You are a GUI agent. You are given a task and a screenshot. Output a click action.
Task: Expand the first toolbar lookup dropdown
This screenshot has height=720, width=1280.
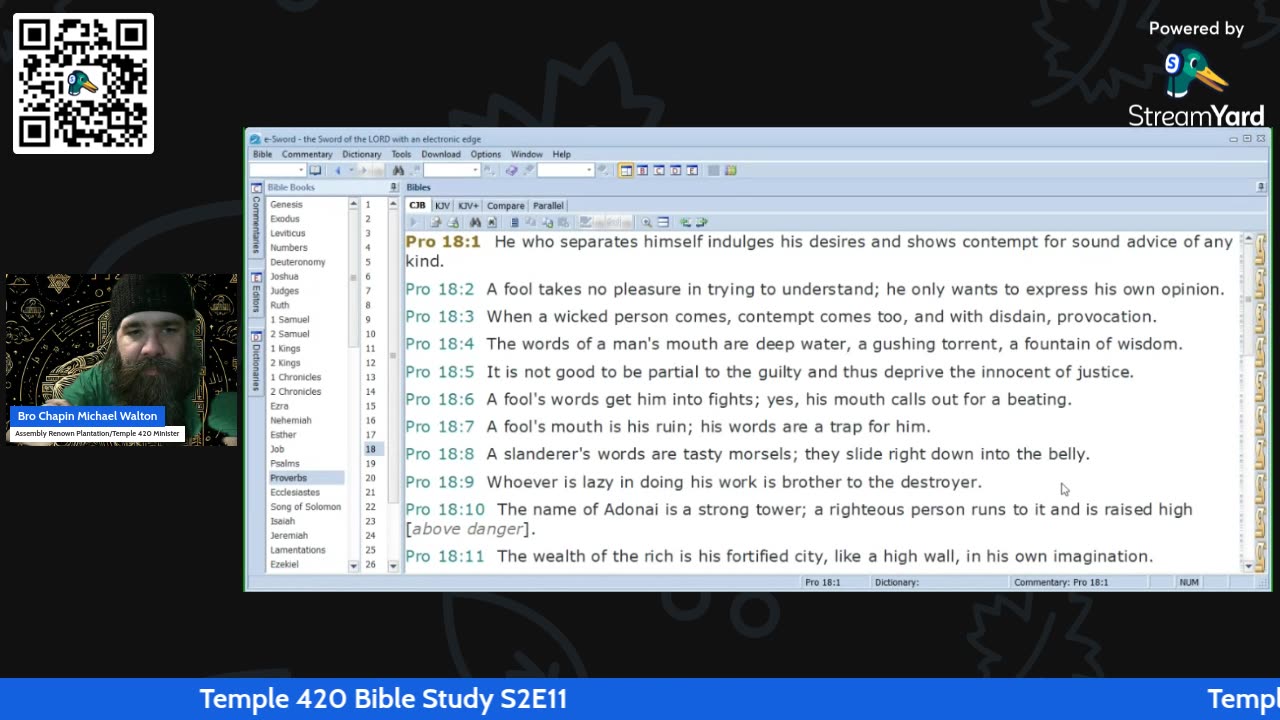[x=300, y=170]
